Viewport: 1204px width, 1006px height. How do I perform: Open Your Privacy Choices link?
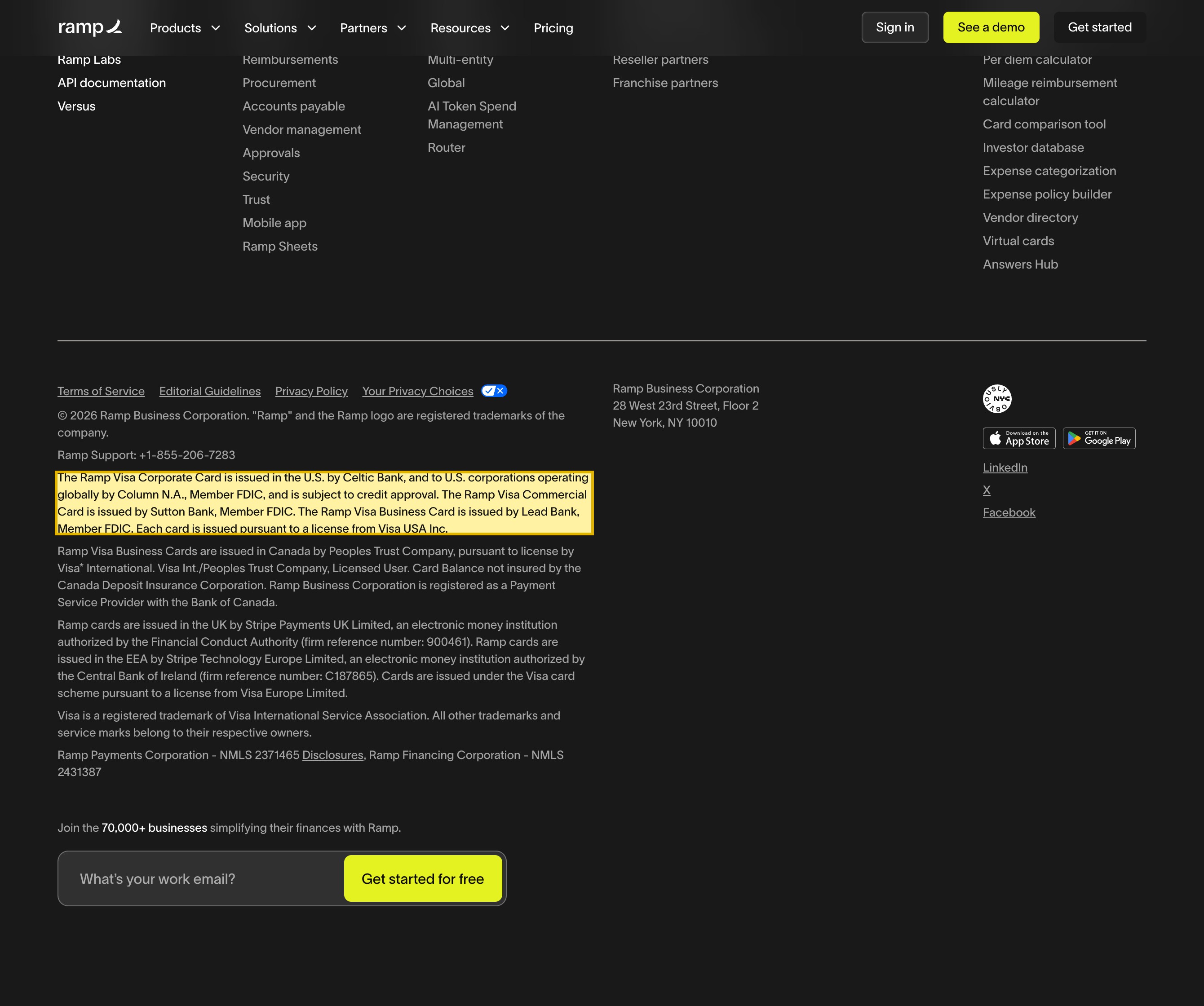click(417, 391)
